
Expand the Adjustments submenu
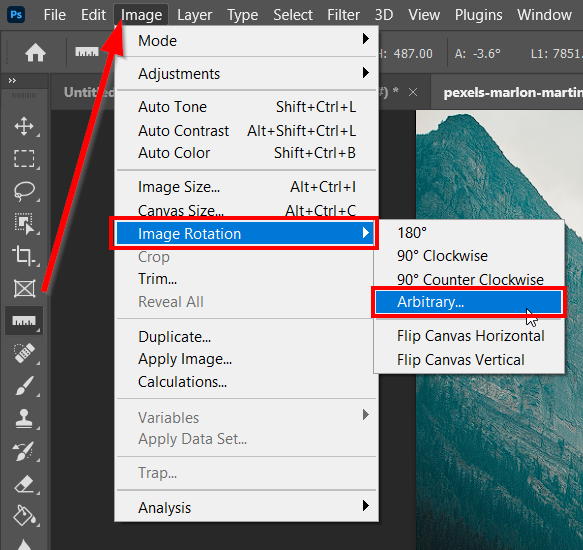click(247, 74)
